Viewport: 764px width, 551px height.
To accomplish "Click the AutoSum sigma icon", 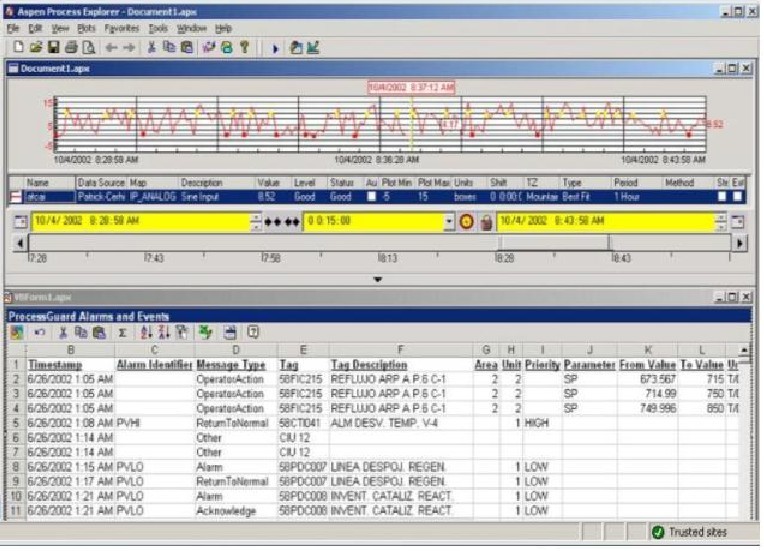I will coord(122,333).
